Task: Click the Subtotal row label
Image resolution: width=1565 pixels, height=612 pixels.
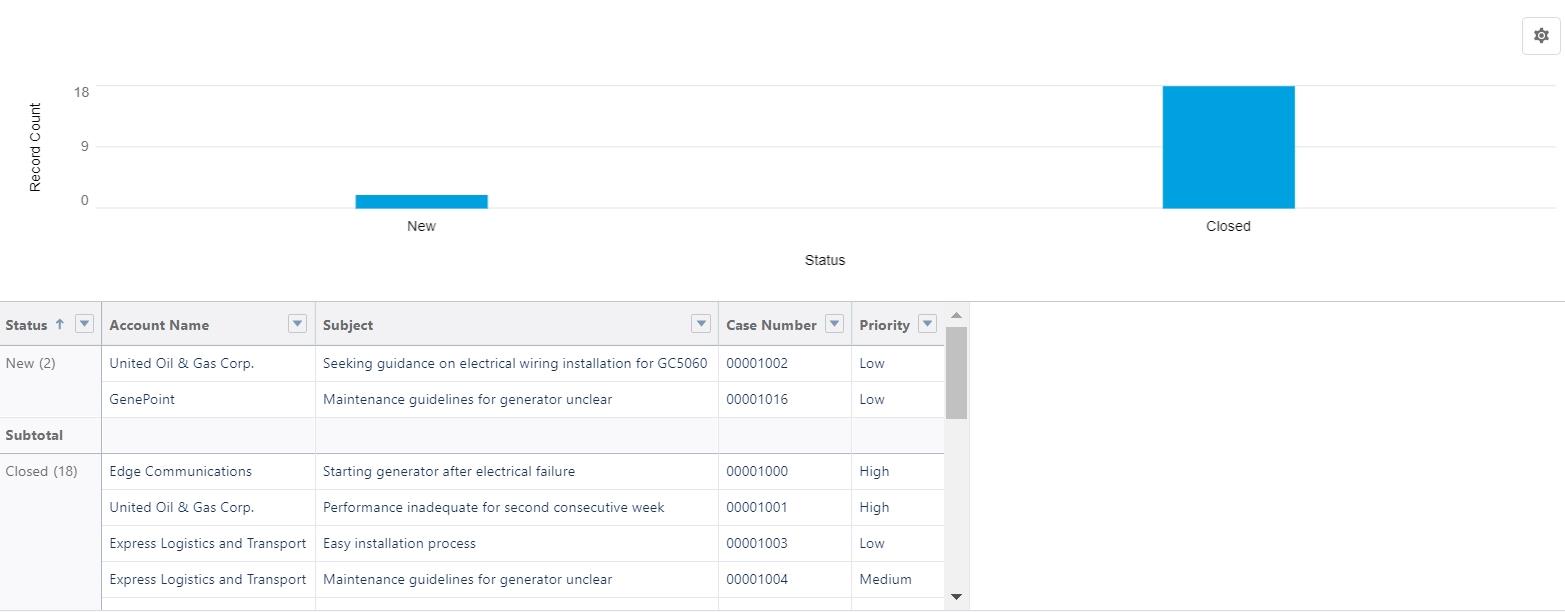Action: coord(34,435)
